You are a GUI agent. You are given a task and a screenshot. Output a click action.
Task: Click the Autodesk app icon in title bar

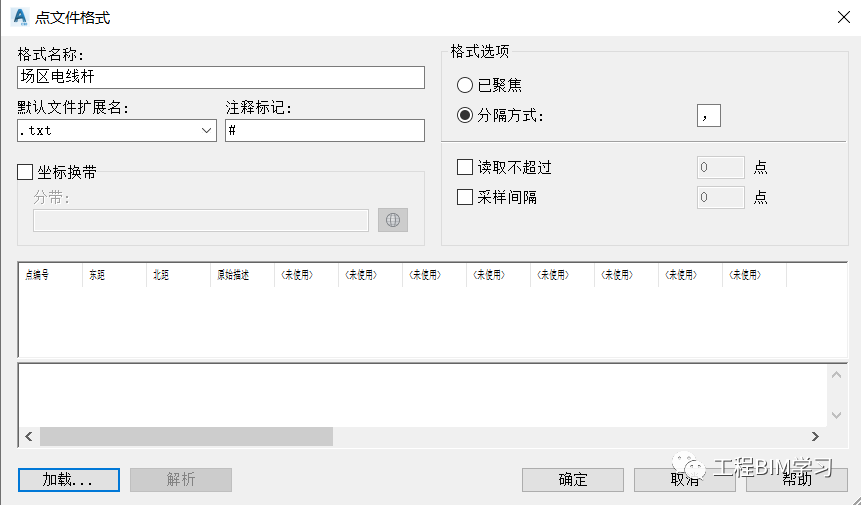click(20, 17)
